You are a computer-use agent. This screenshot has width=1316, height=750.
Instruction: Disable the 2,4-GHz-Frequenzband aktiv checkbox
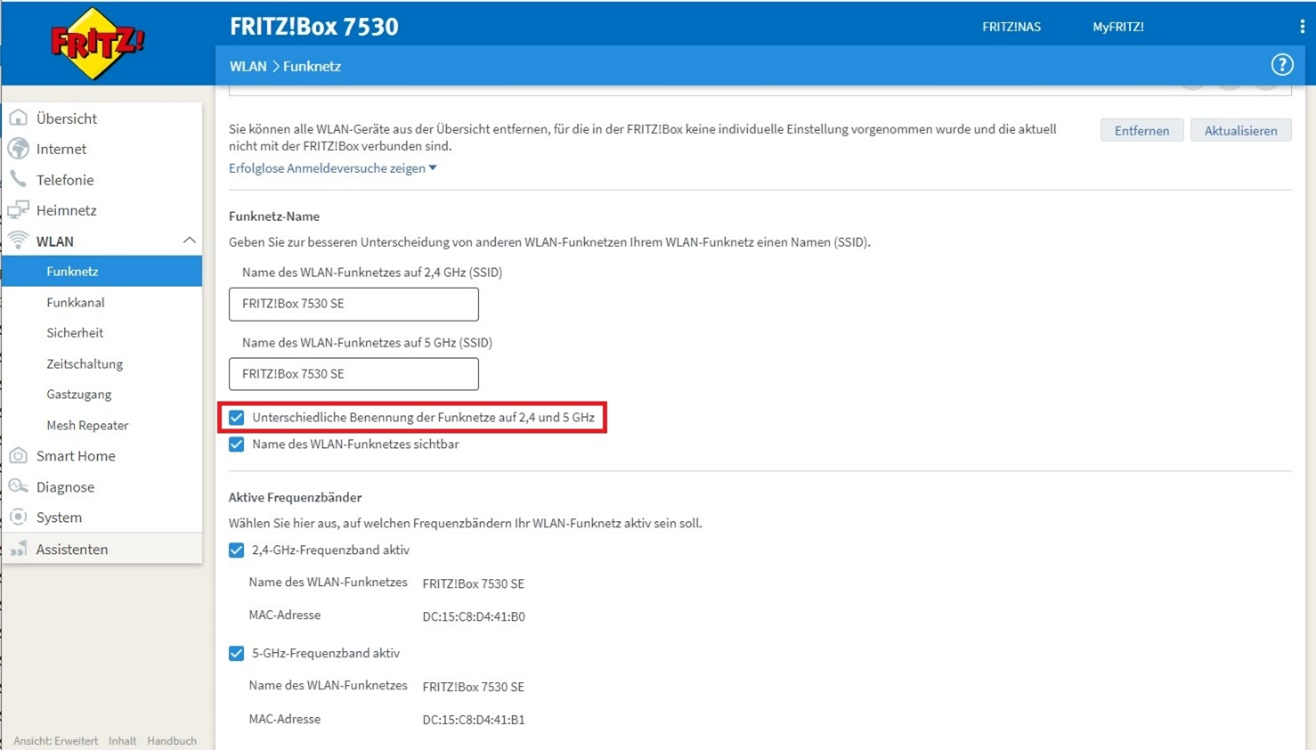pyautogui.click(x=237, y=550)
